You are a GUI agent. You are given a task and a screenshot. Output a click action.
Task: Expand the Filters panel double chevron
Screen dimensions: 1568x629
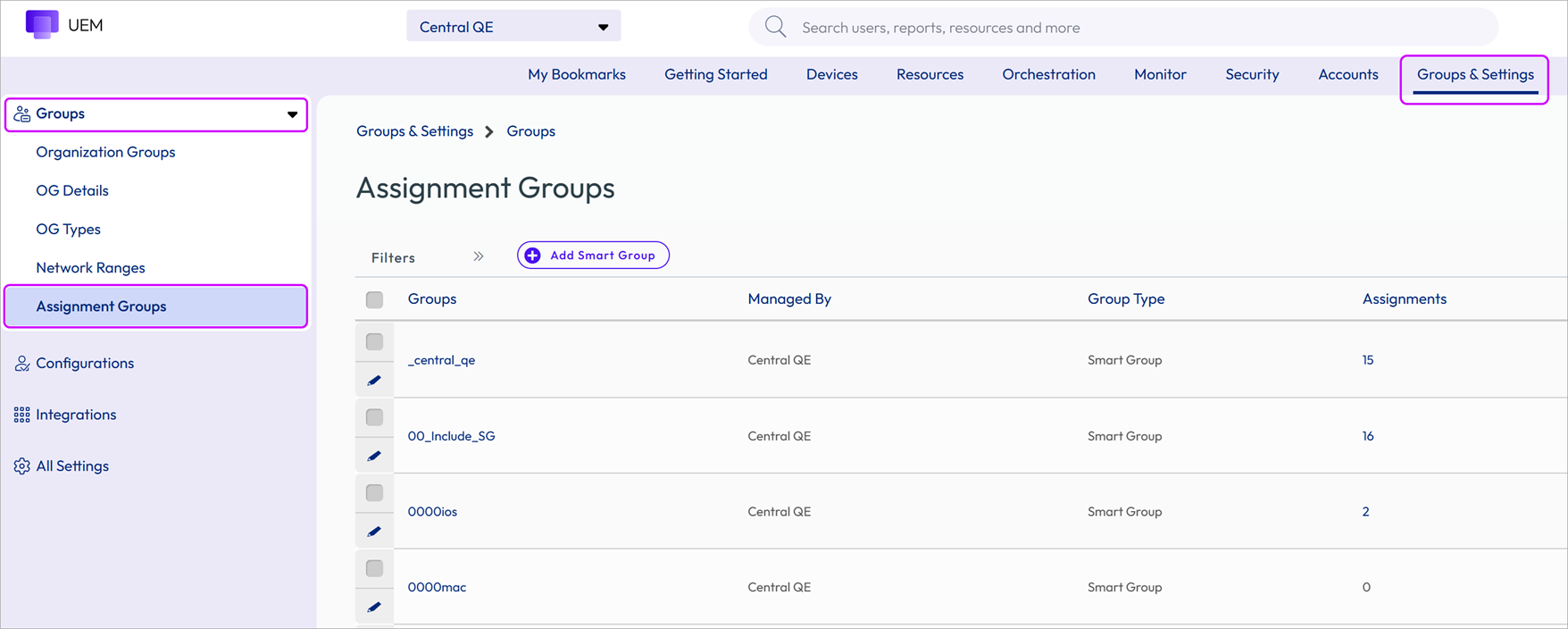tap(479, 256)
